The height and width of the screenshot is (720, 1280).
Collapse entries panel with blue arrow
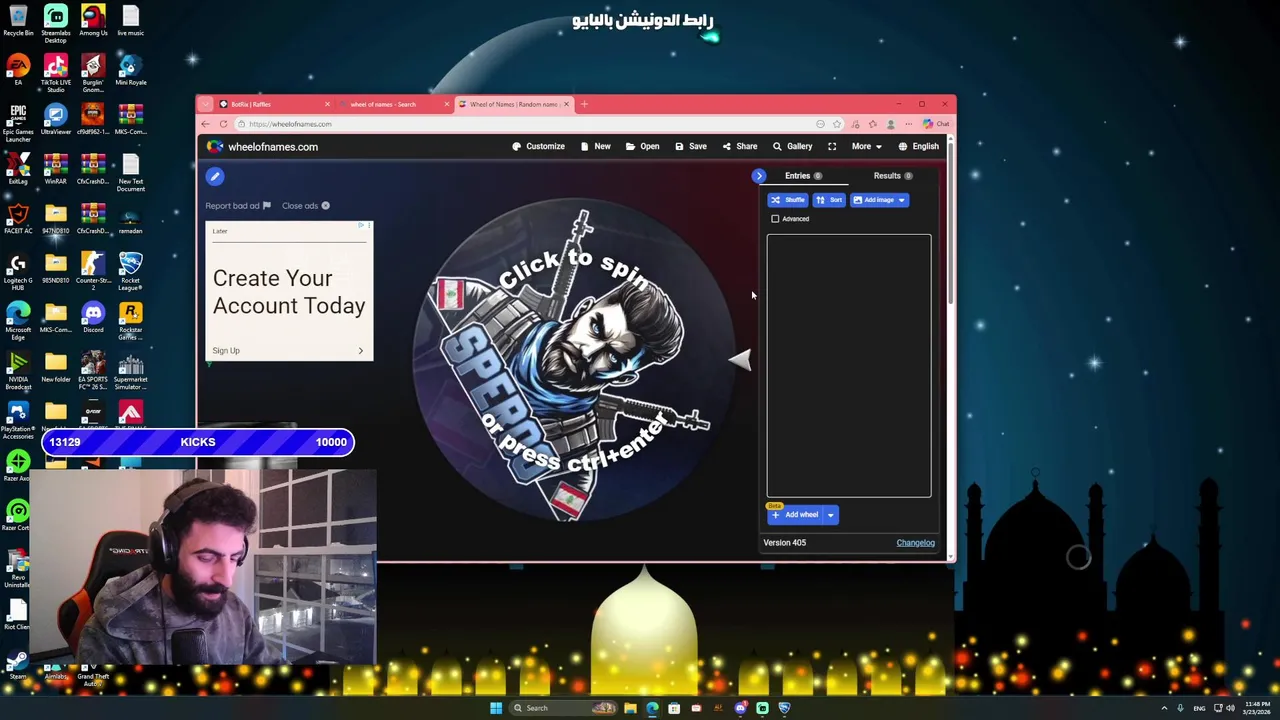tap(759, 176)
